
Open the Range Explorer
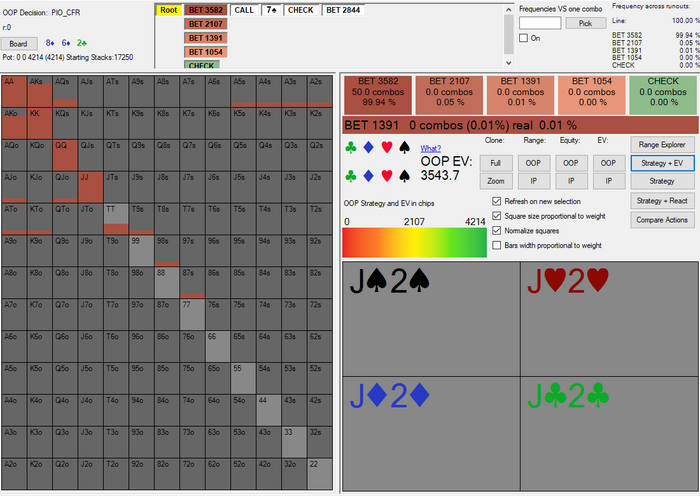(x=662, y=145)
